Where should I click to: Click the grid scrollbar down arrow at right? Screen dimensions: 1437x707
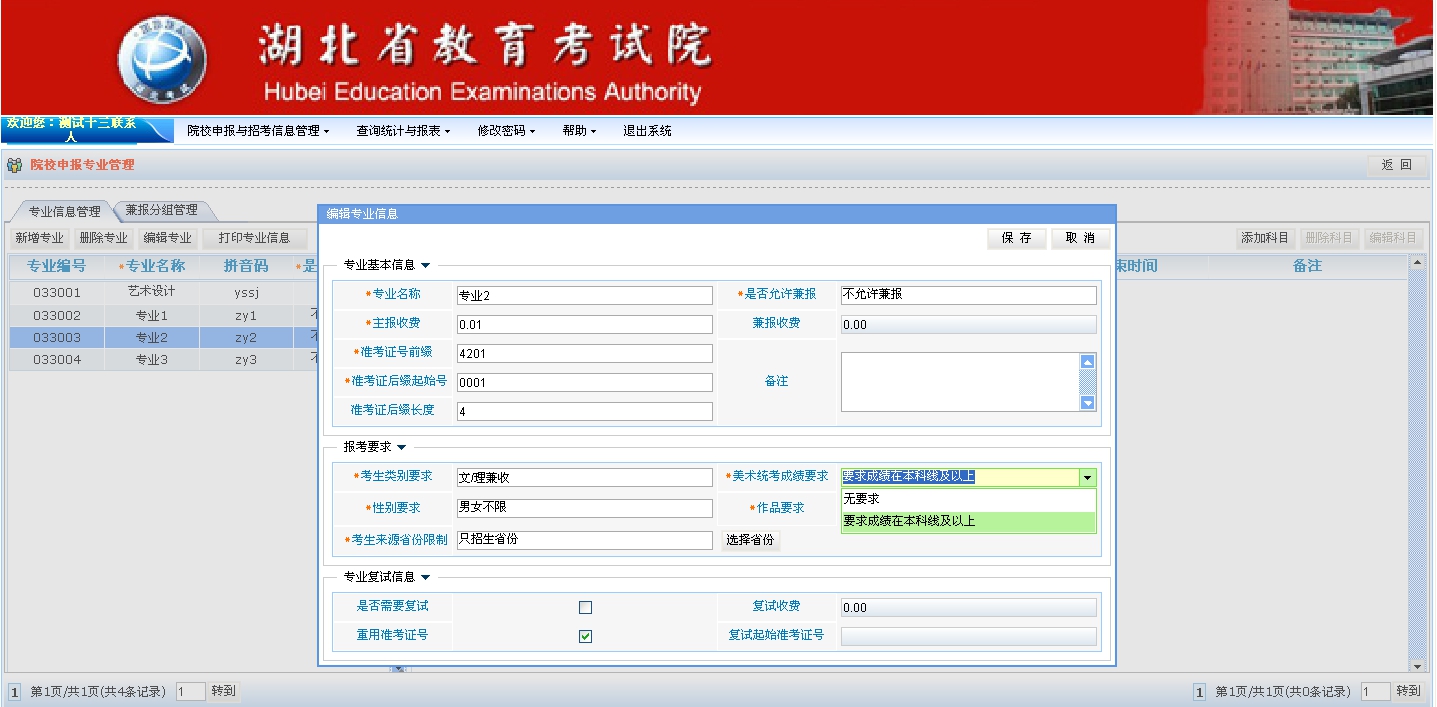coord(1416,666)
